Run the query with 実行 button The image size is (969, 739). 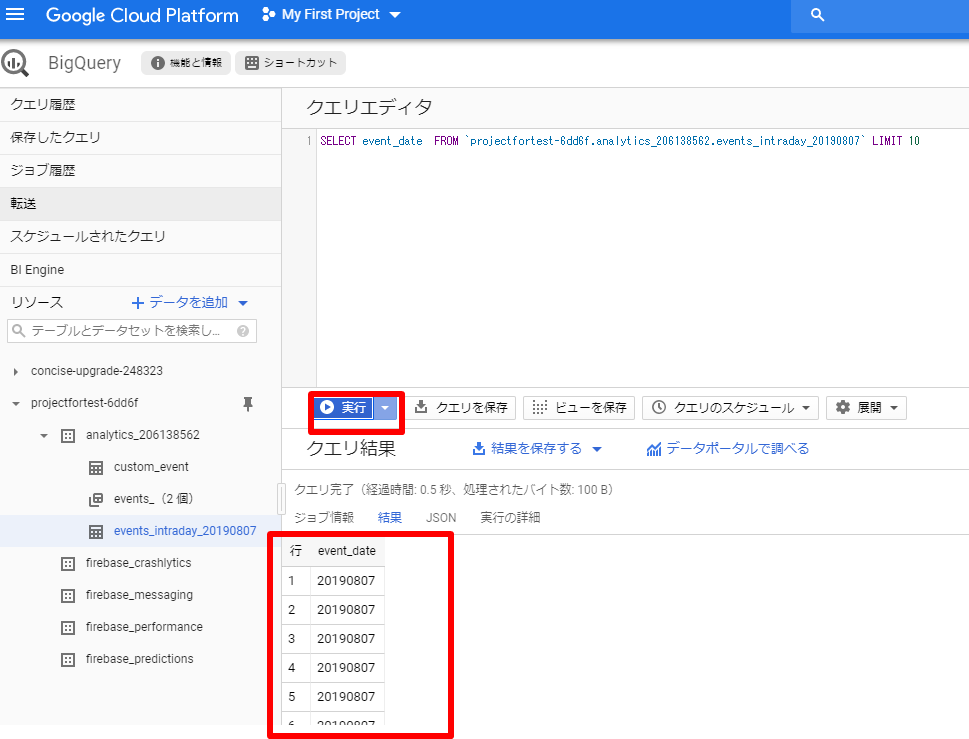344,407
